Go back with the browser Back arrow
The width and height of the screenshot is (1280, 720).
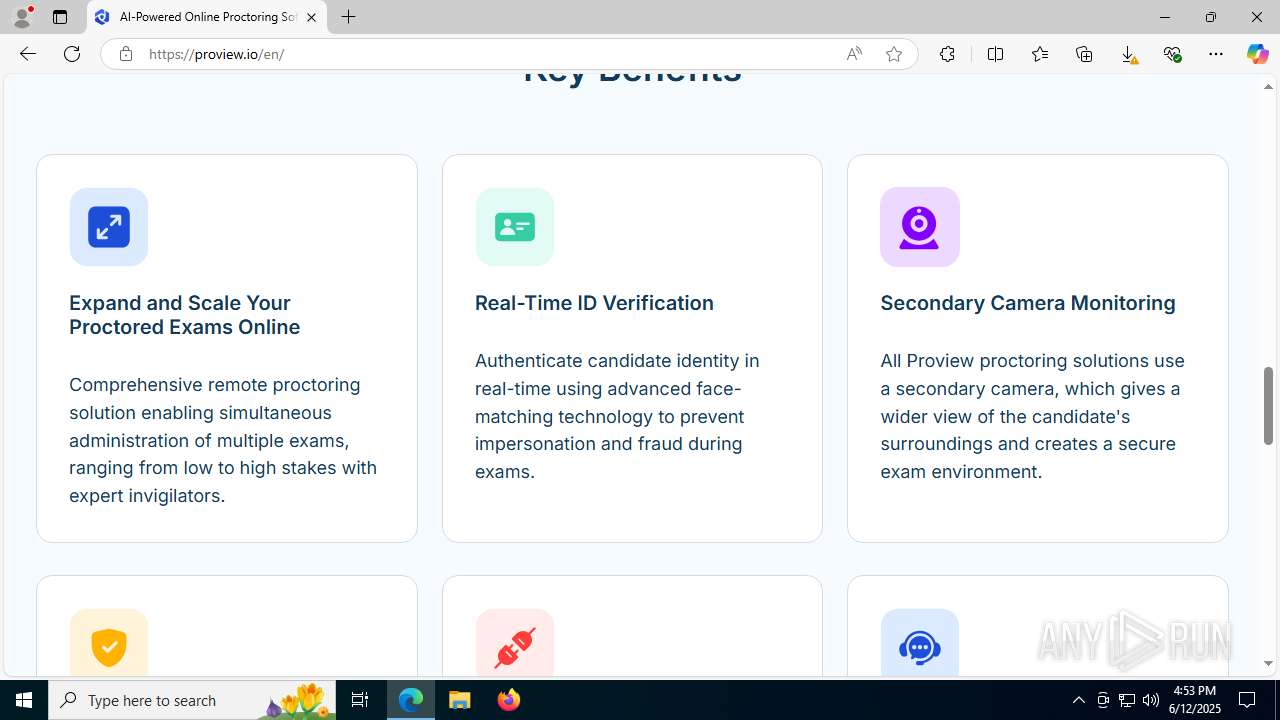click(x=27, y=54)
